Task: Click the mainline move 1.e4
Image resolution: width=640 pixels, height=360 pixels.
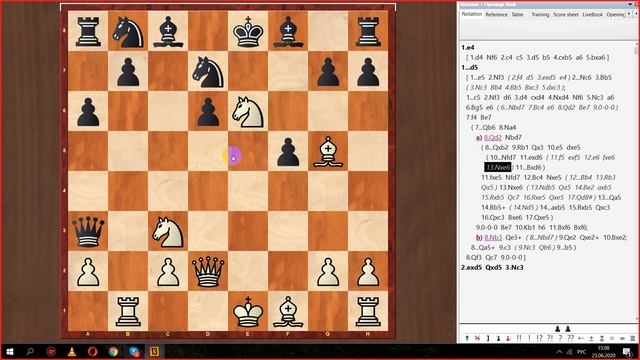Action: click(x=468, y=47)
